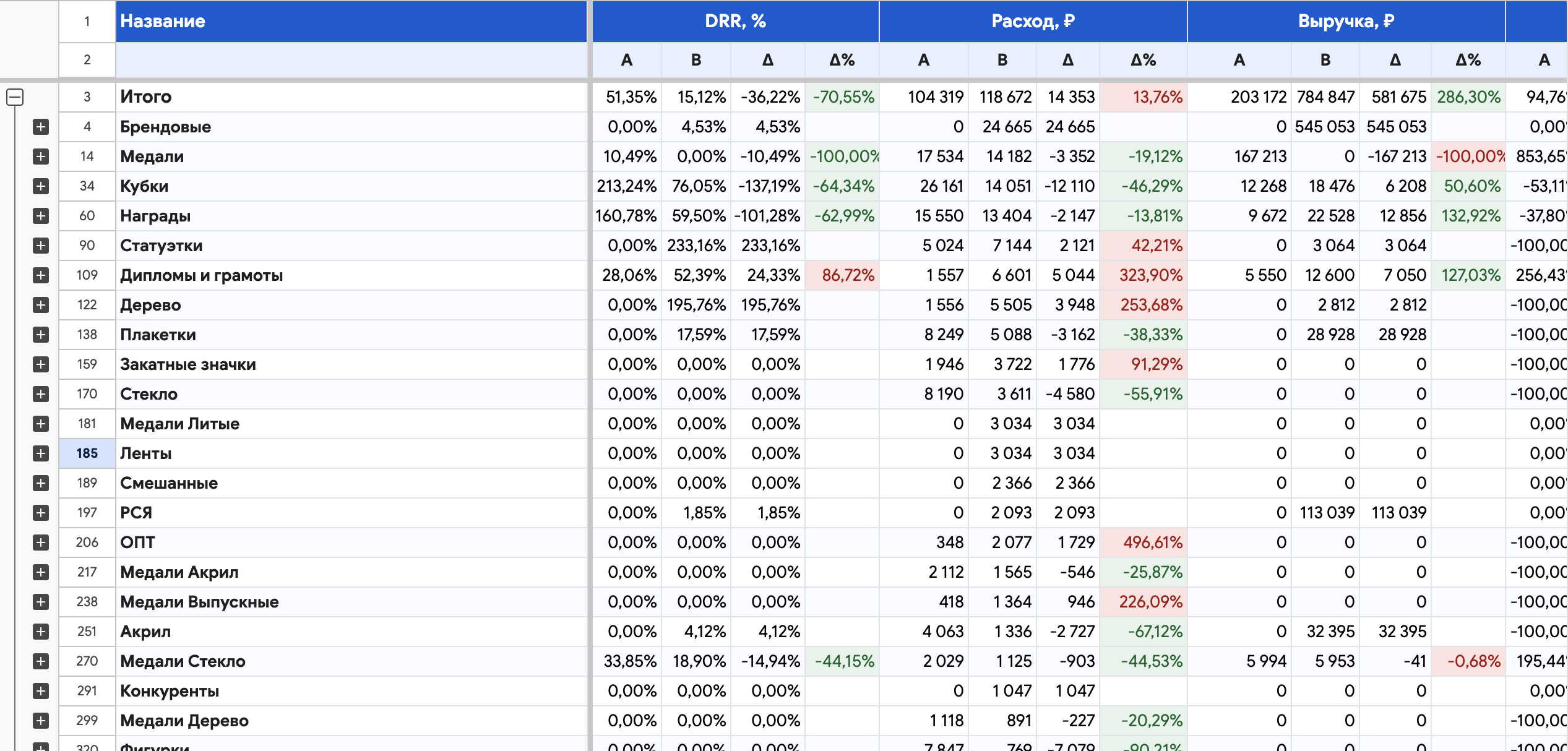The height and width of the screenshot is (751, 1568).
Task: Click the 113 039 revenue B cell
Action: pyautogui.click(x=1325, y=513)
